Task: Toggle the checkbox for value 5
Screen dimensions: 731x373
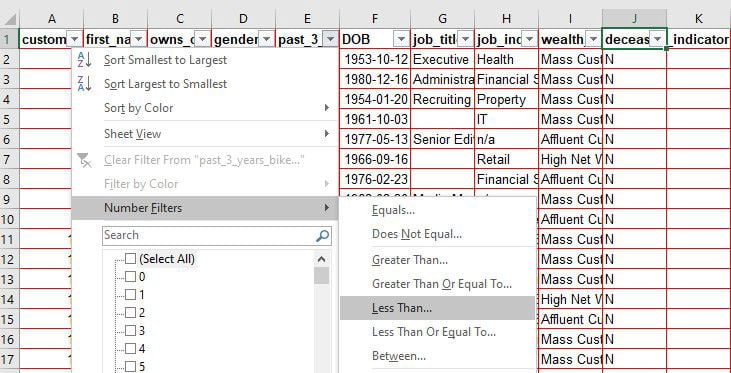Action: tap(131, 366)
